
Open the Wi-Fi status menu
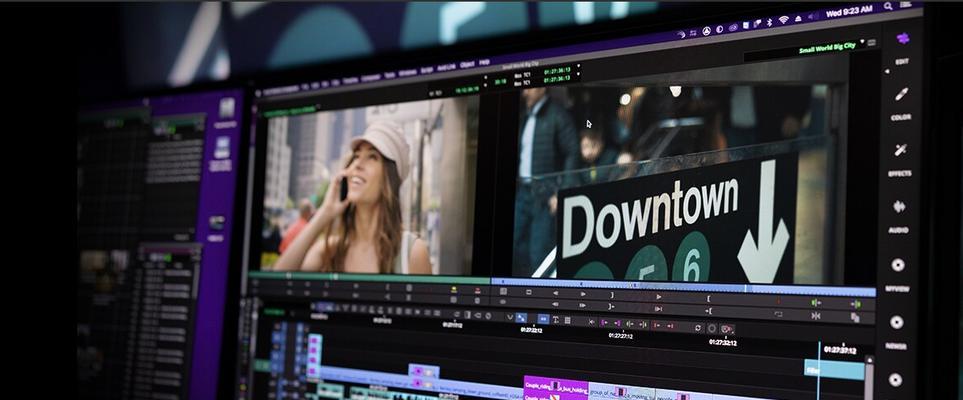tap(784, 20)
